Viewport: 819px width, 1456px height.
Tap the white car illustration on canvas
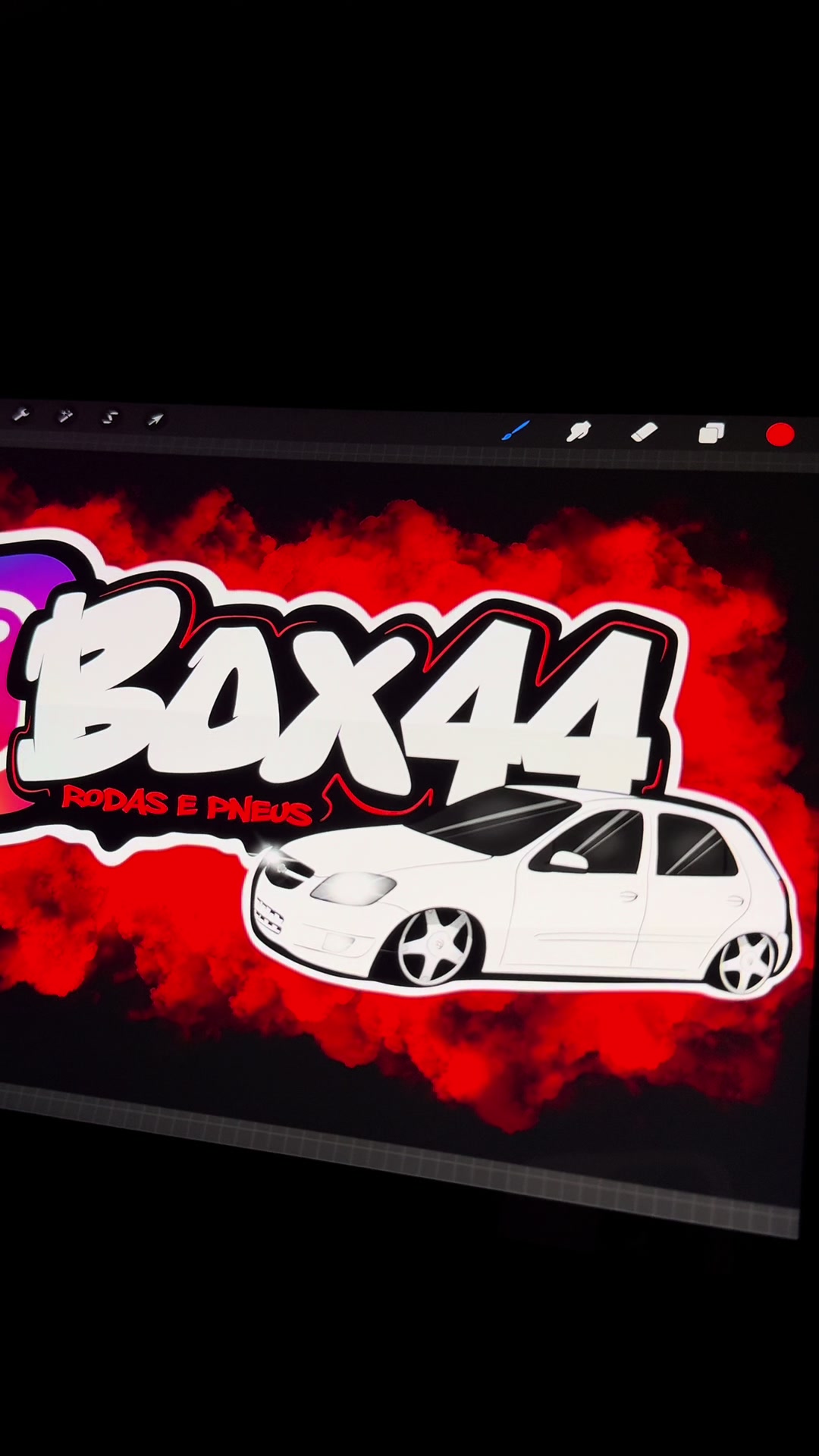[x=522, y=891]
